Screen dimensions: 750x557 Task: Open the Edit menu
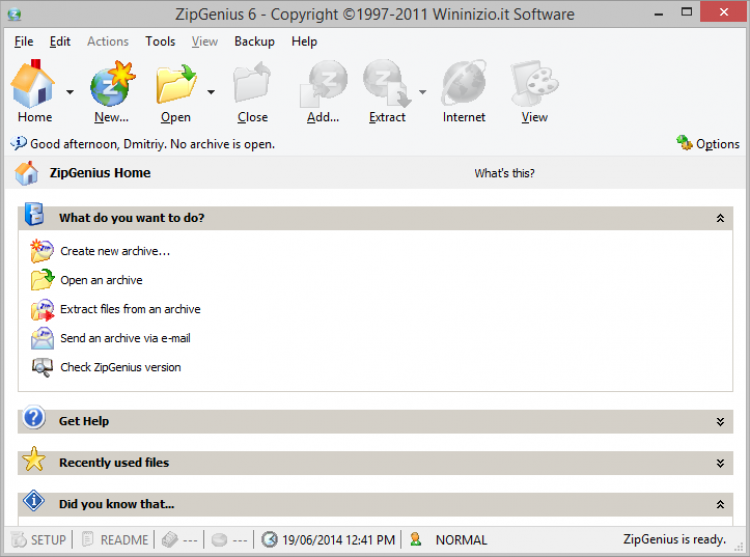point(60,42)
